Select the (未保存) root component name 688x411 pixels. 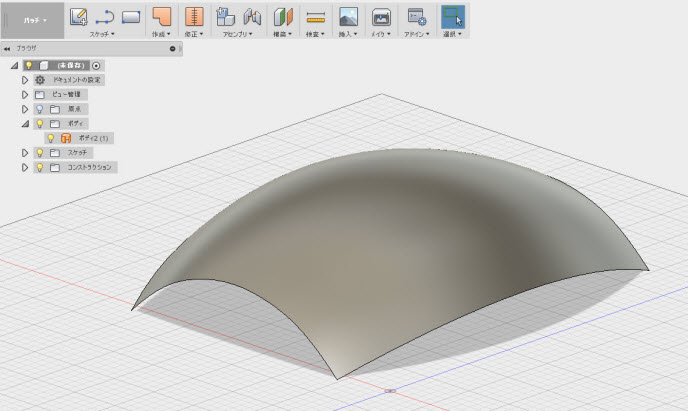click(x=71, y=65)
